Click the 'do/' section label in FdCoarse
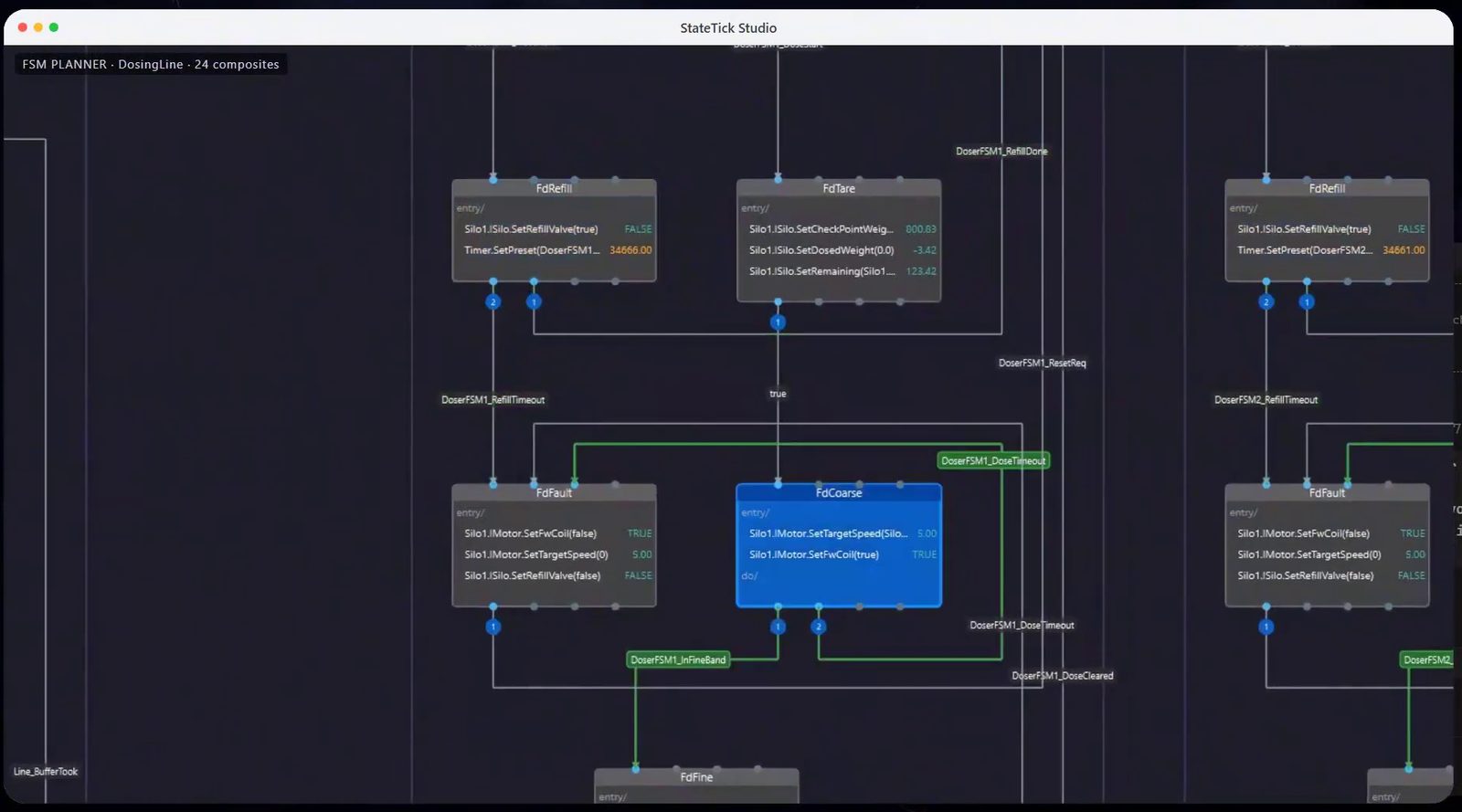Image resolution: width=1462 pixels, height=812 pixels. (749, 576)
